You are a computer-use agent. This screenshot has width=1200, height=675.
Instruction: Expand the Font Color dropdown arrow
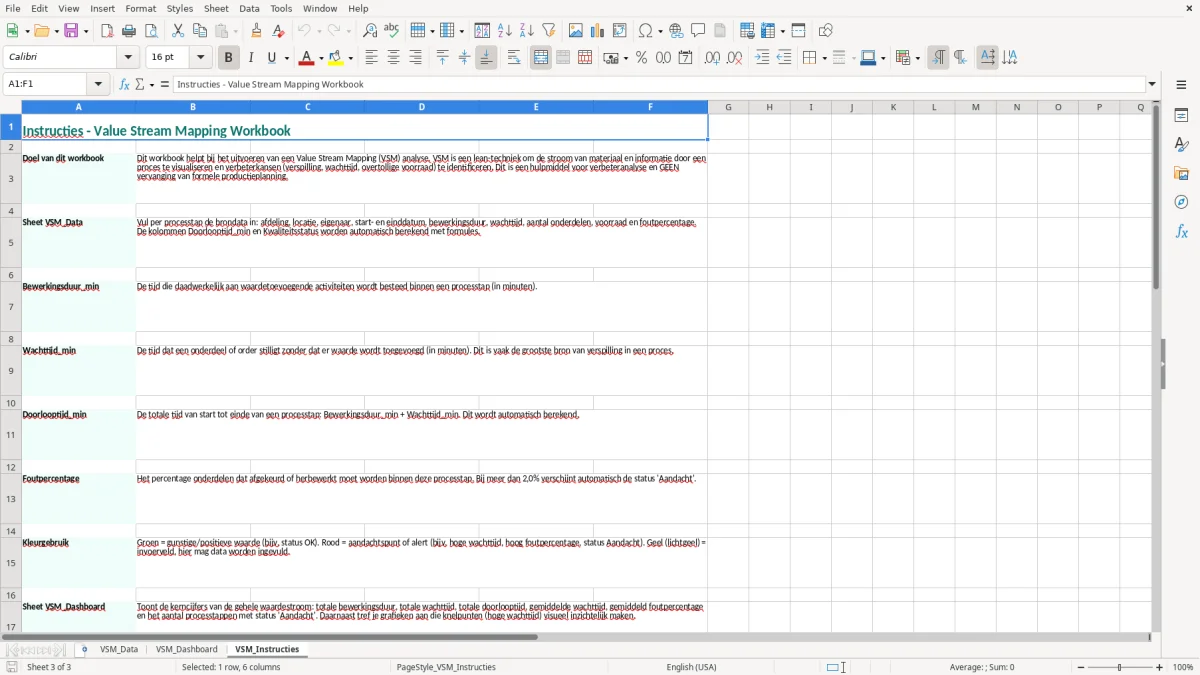pos(321,58)
